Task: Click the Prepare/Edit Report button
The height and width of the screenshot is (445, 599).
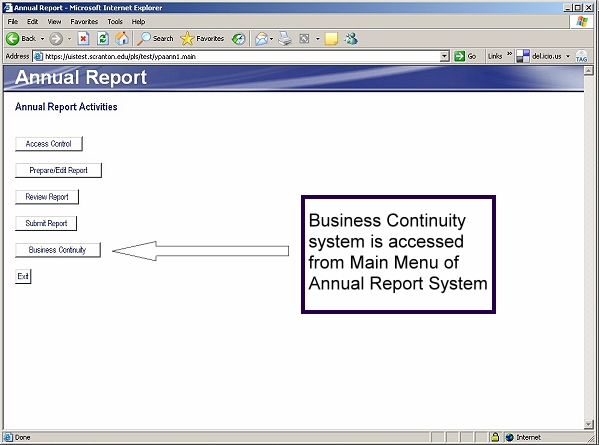Action: click(58, 170)
